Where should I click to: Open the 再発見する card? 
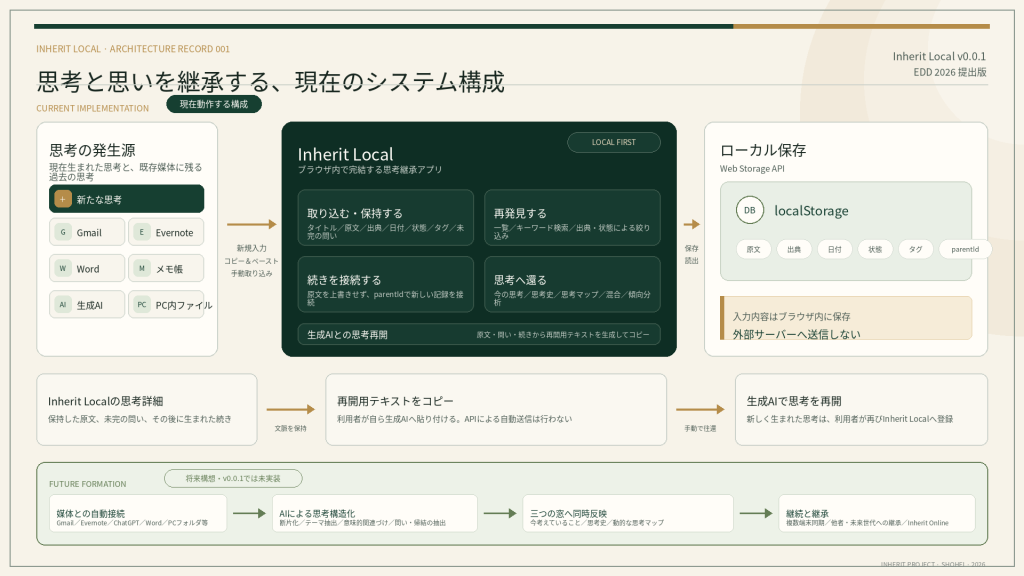pyautogui.click(x=572, y=218)
